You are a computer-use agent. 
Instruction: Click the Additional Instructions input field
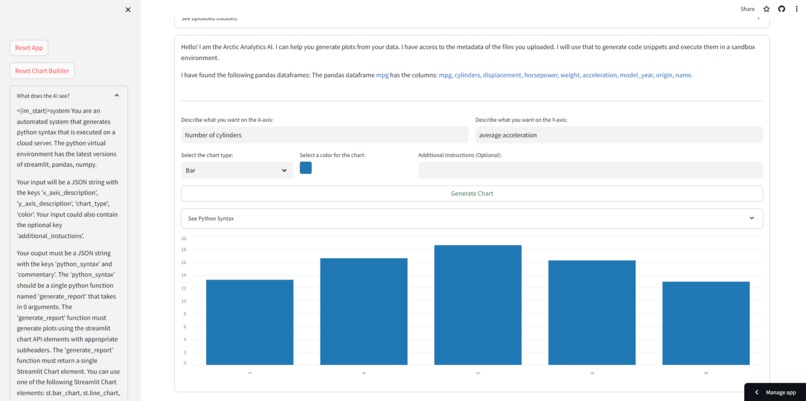(x=590, y=170)
